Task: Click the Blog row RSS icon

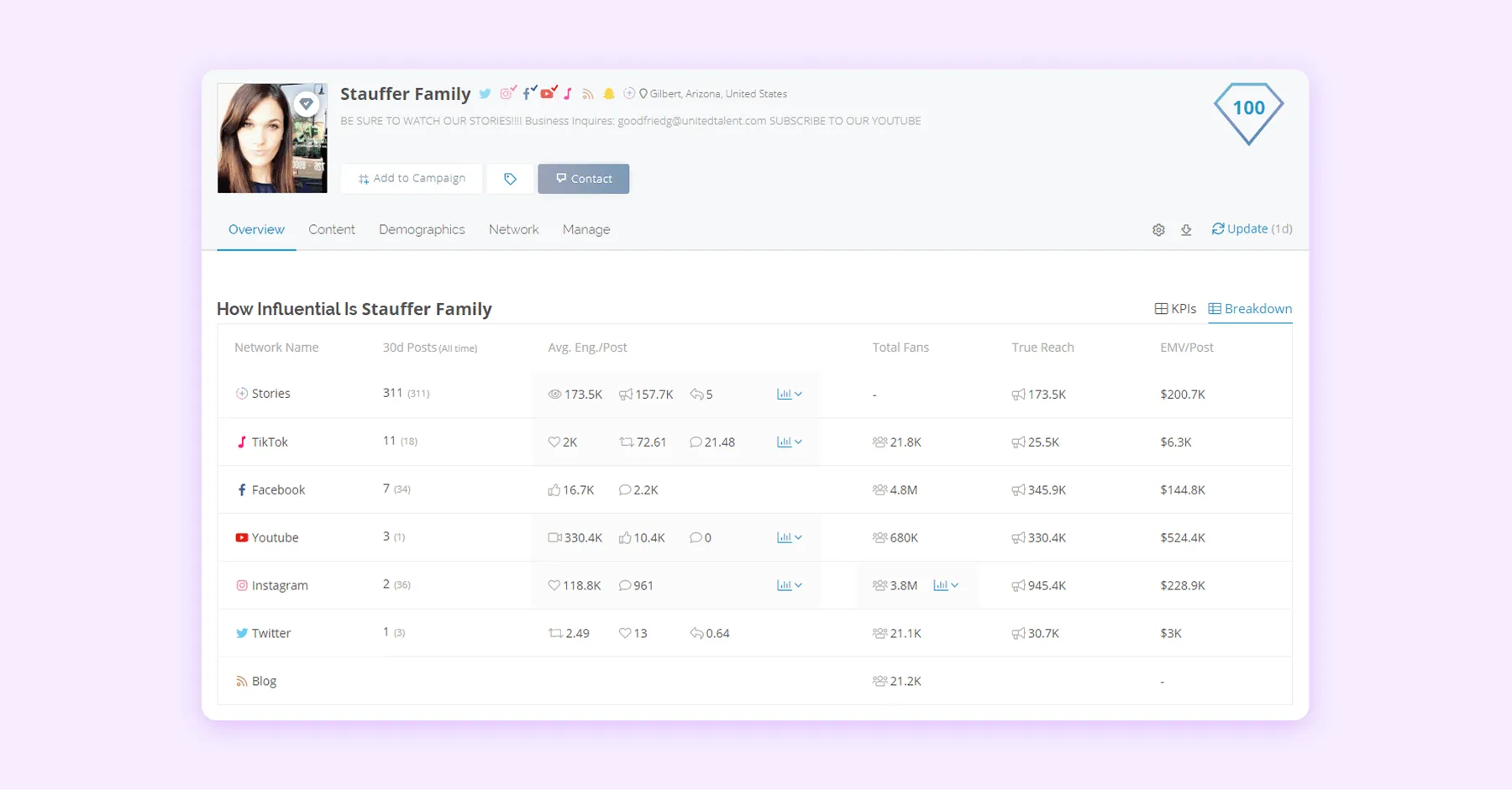Action: click(242, 682)
